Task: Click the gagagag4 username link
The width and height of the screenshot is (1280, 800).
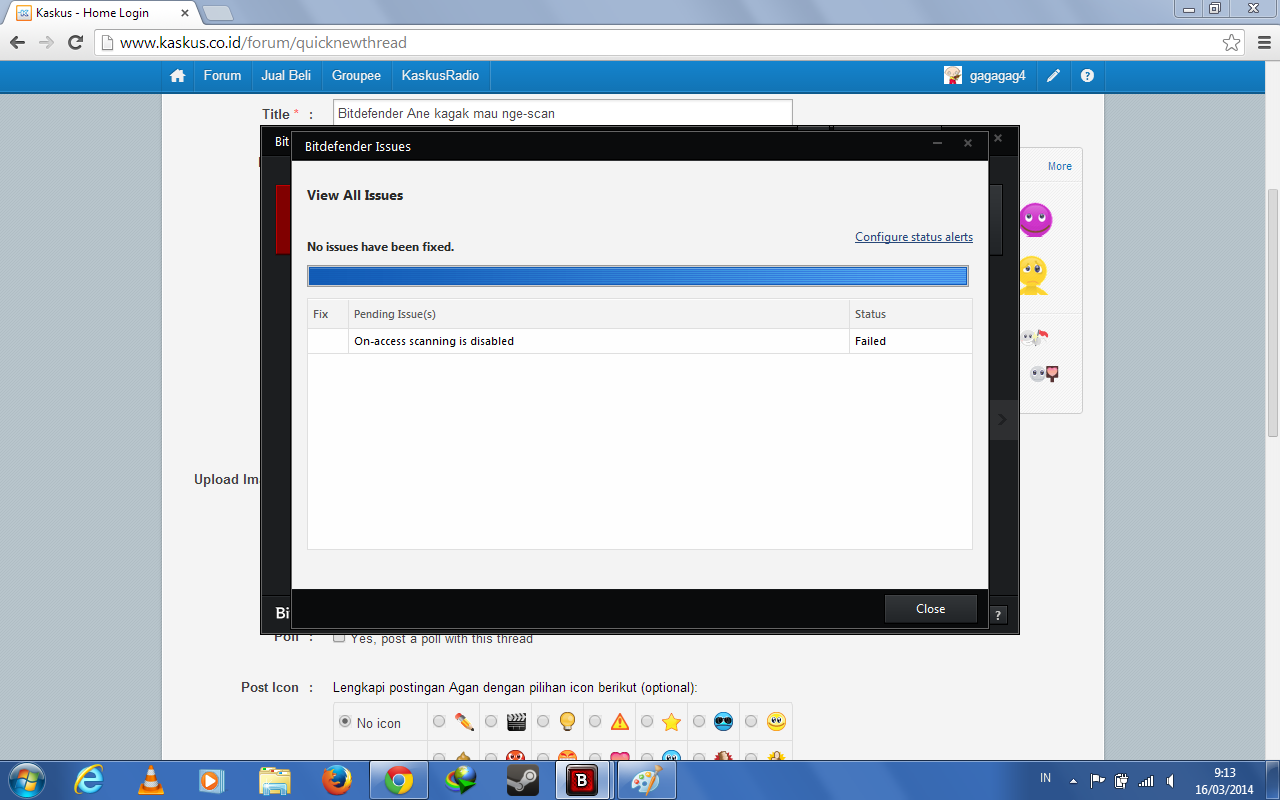Action: [997, 76]
